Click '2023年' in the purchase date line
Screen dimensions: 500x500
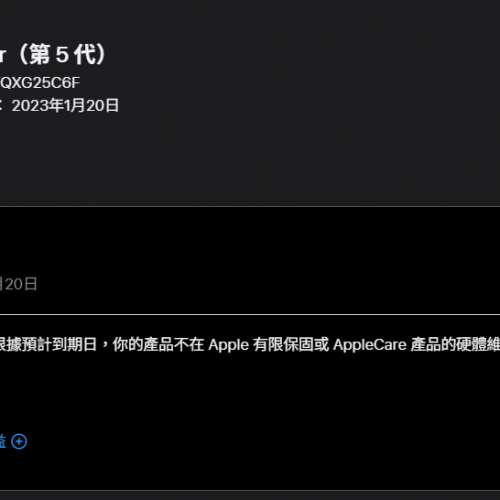[37, 106]
